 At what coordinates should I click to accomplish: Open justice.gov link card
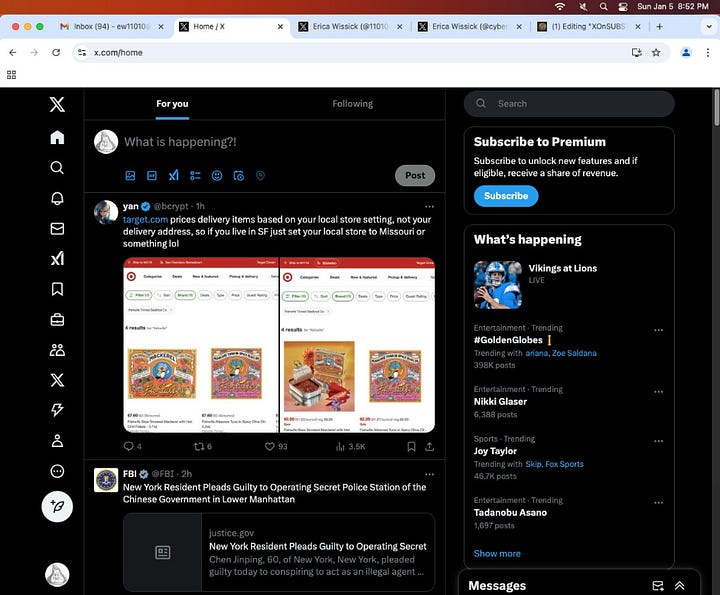pos(279,552)
